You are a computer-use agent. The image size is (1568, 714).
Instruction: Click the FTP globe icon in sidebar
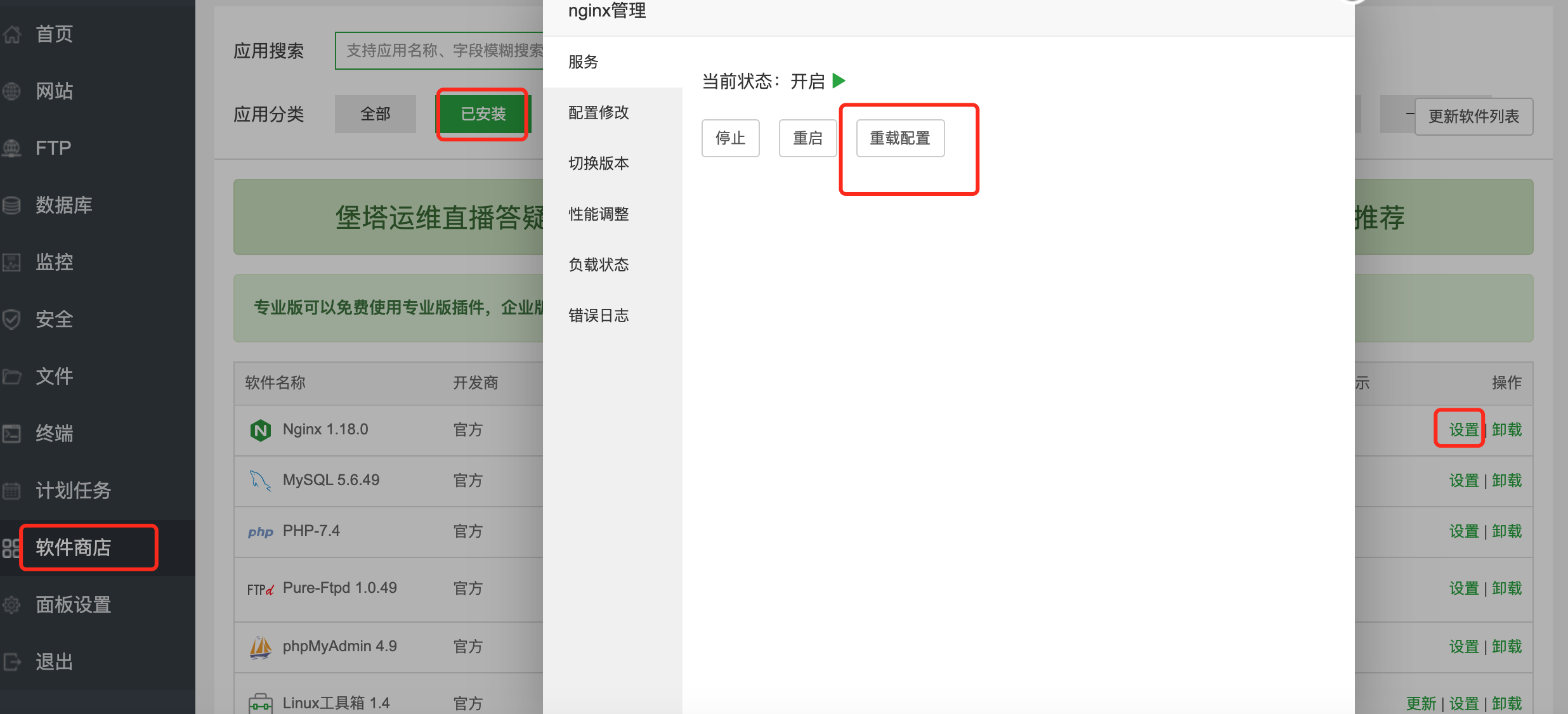pos(11,148)
